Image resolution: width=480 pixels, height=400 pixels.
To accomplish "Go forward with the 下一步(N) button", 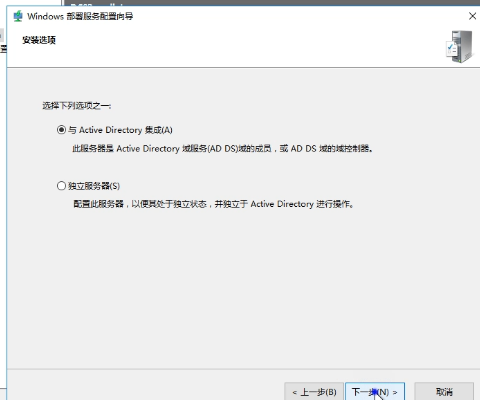I will click(375, 392).
